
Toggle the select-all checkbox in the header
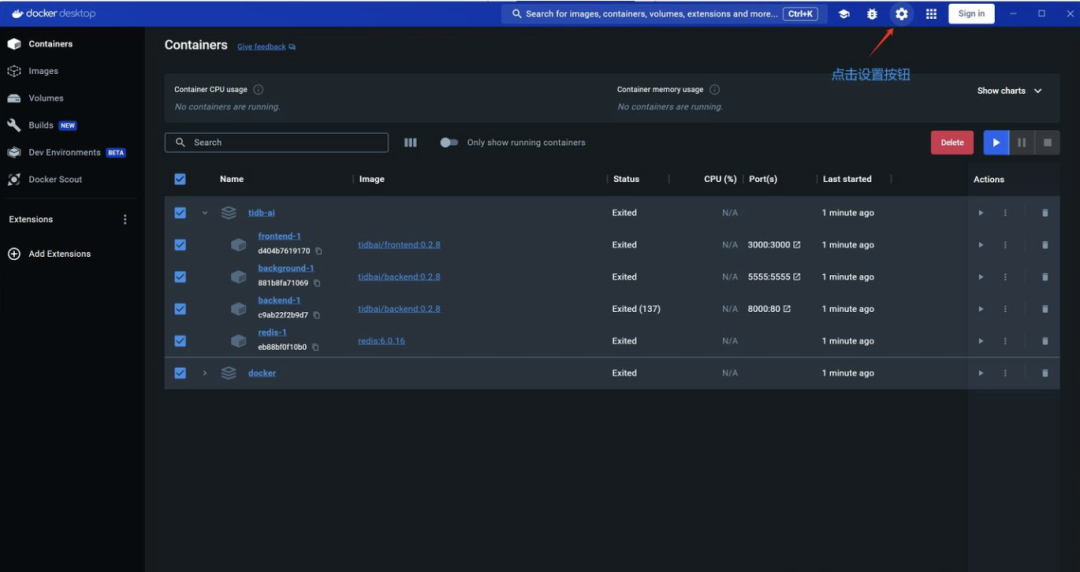(180, 179)
